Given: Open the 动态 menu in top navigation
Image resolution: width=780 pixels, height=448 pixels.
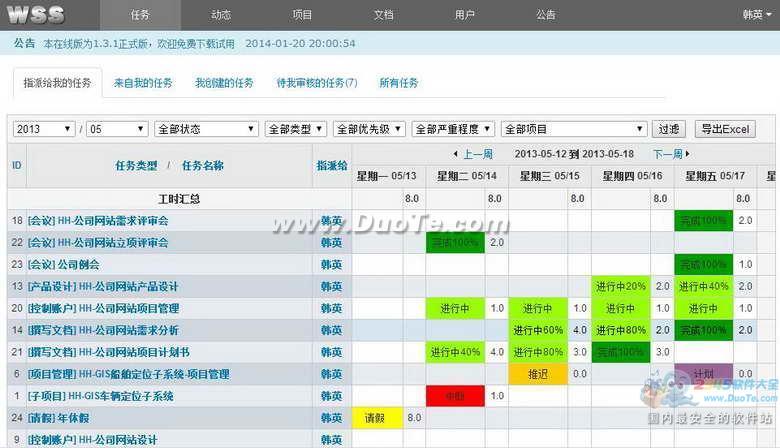Looking at the screenshot, I should [221, 15].
